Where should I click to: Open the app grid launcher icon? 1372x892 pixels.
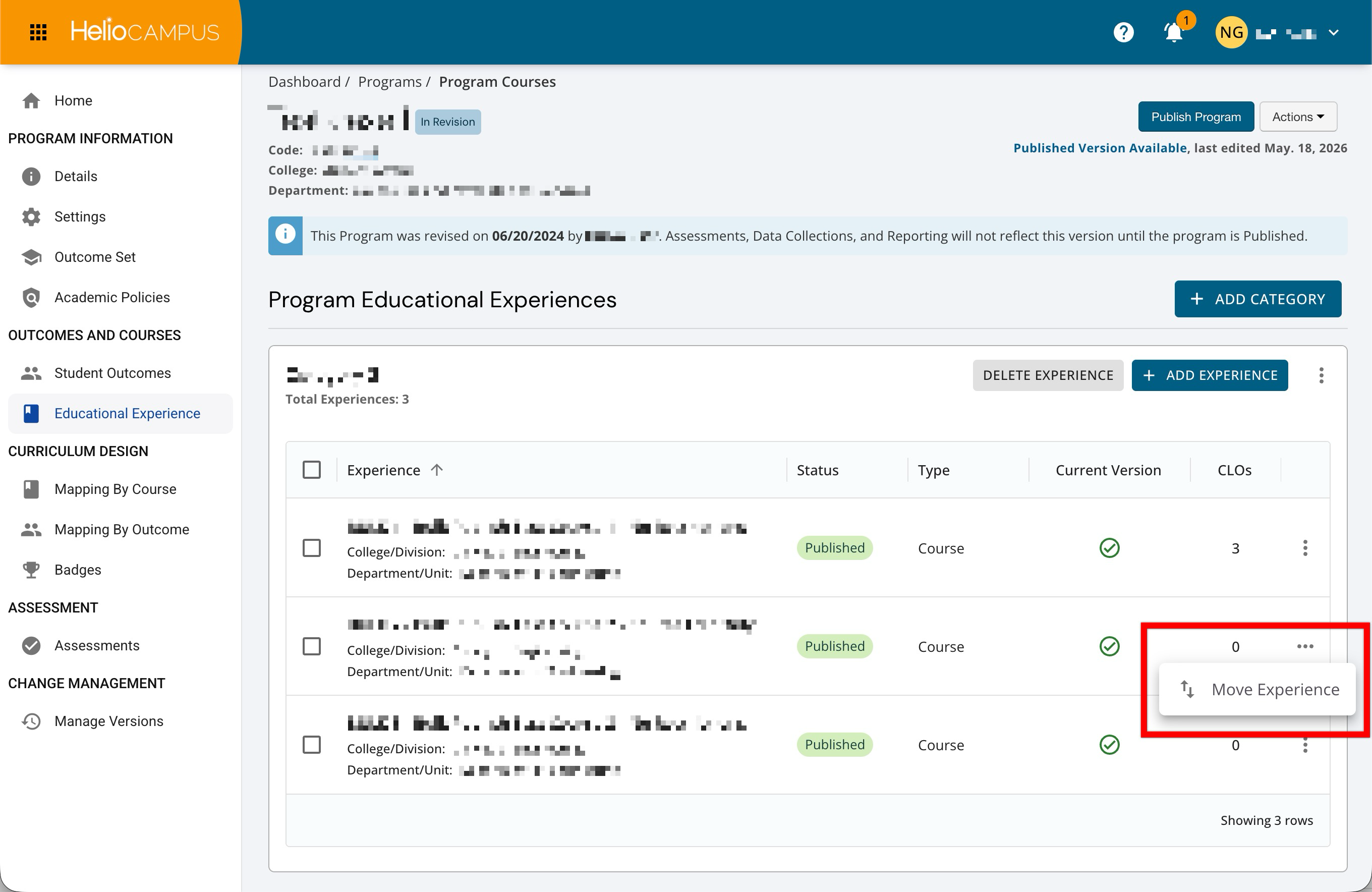tap(38, 32)
